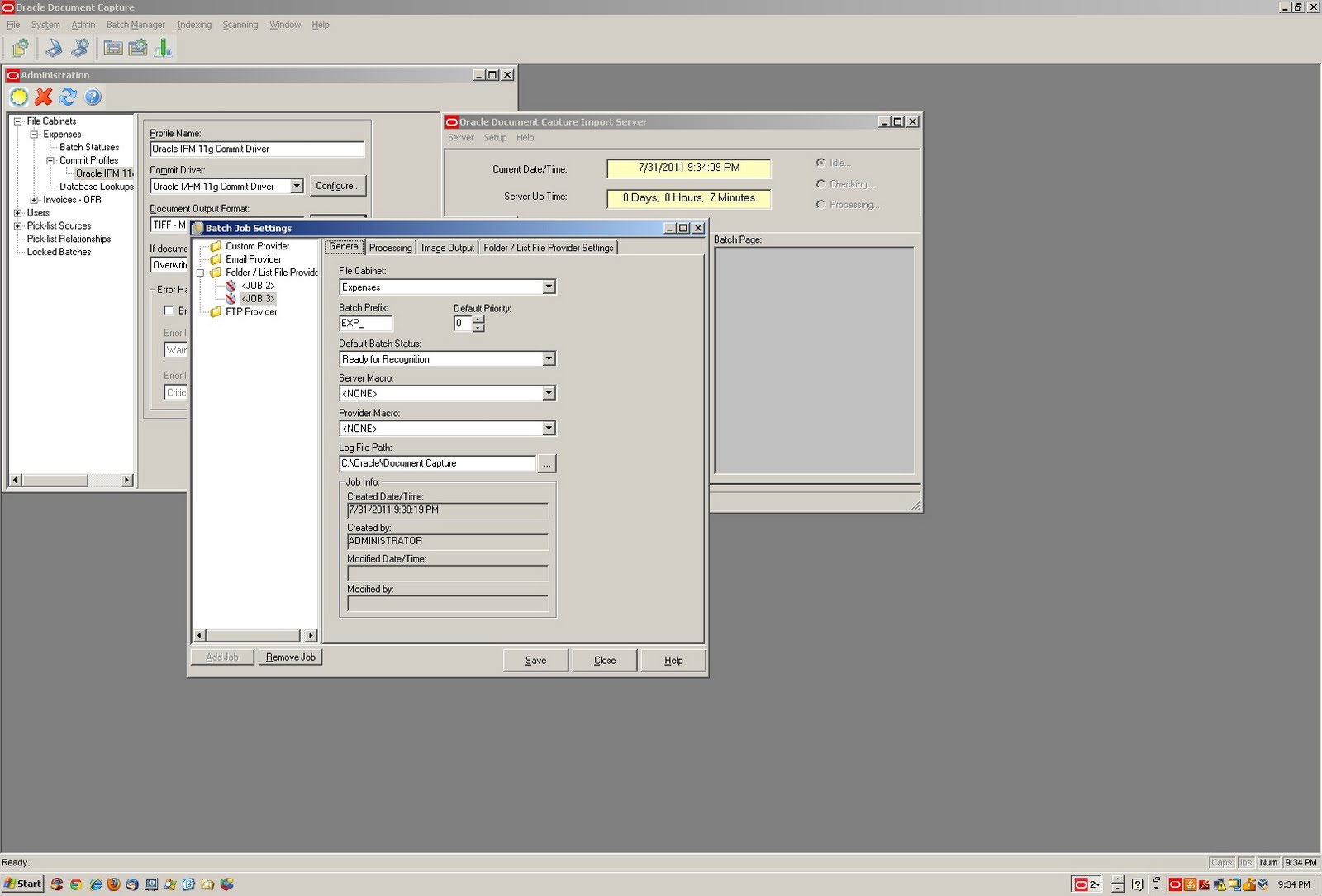Click the red X delete icon in Administration
Viewport: 1322px width, 896px height.
click(43, 97)
